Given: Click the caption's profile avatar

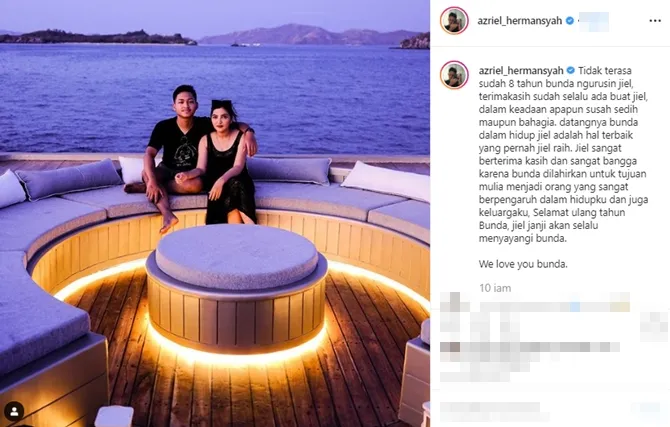Looking at the screenshot, I should (454, 75).
